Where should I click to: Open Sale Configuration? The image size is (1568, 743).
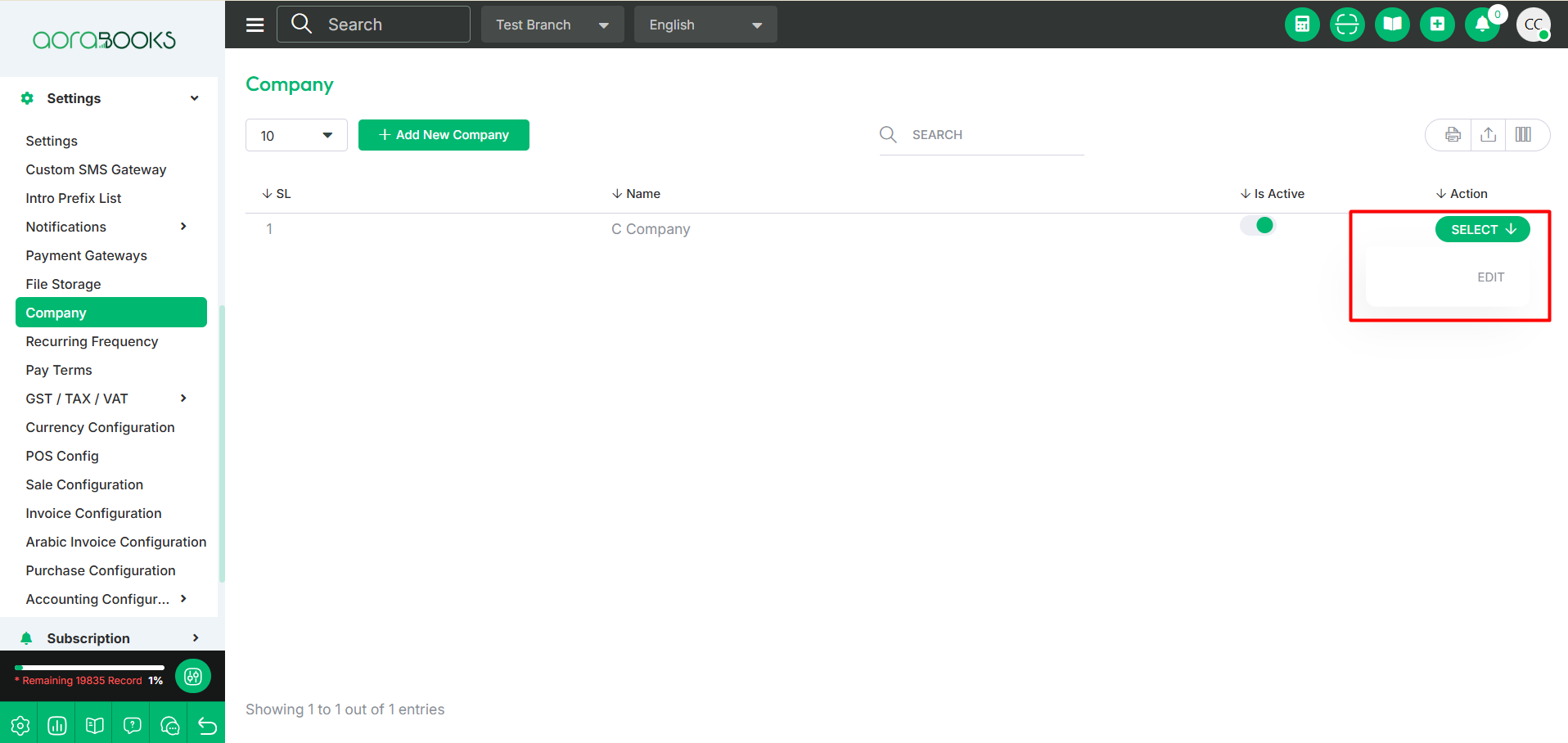tap(84, 484)
